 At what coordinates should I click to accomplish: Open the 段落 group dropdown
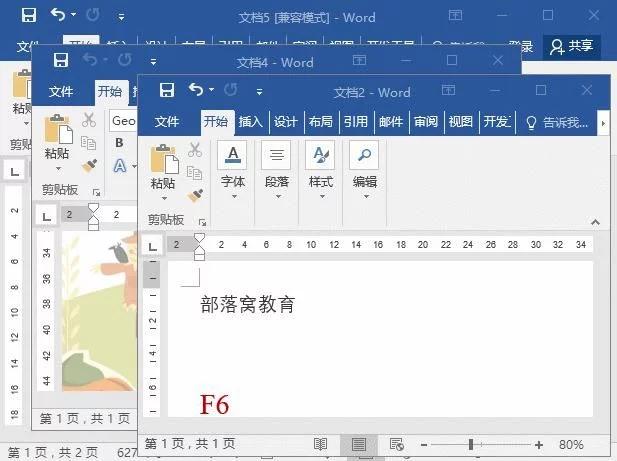[x=277, y=170]
